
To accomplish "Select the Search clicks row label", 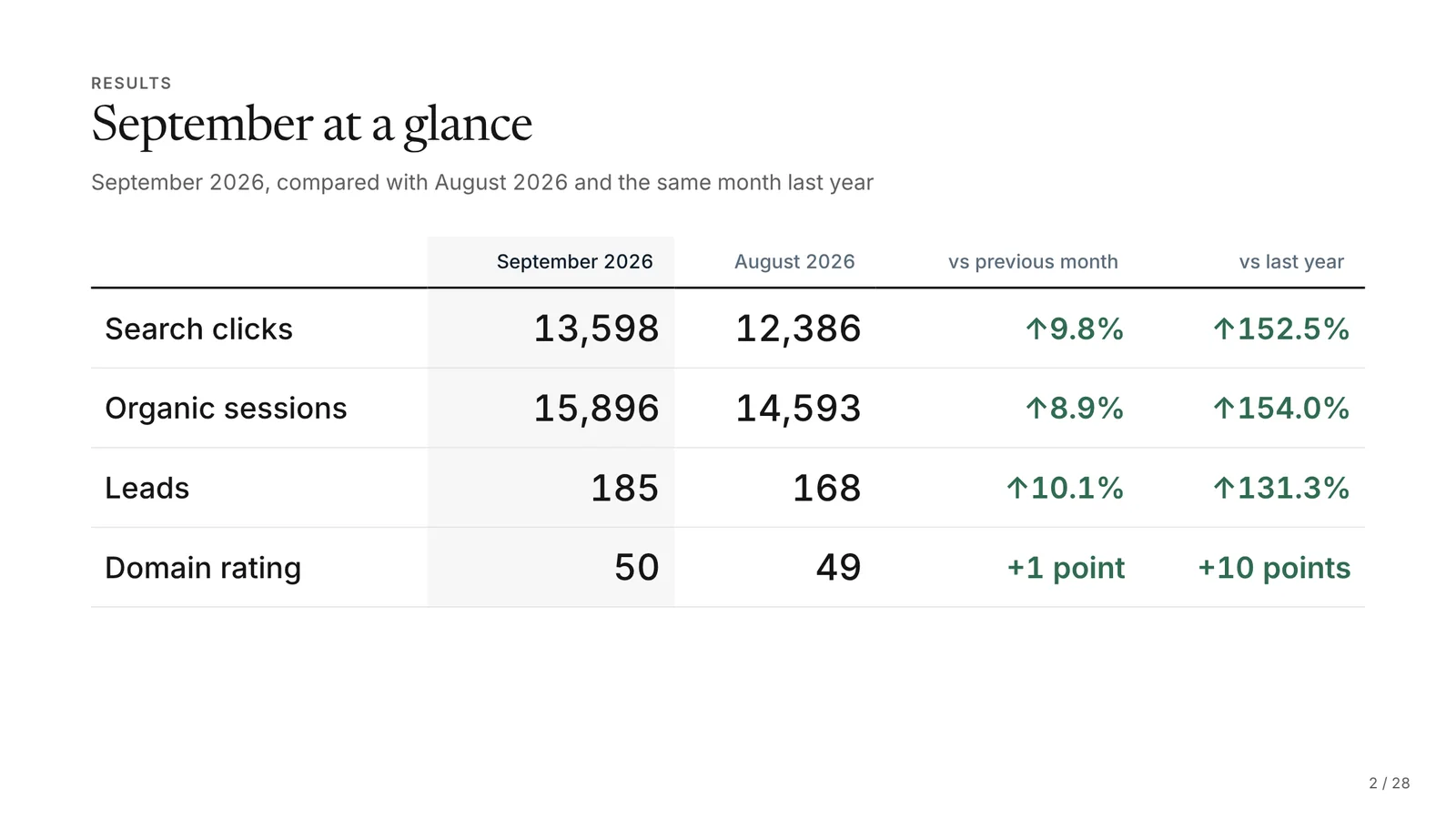I will [x=198, y=329].
